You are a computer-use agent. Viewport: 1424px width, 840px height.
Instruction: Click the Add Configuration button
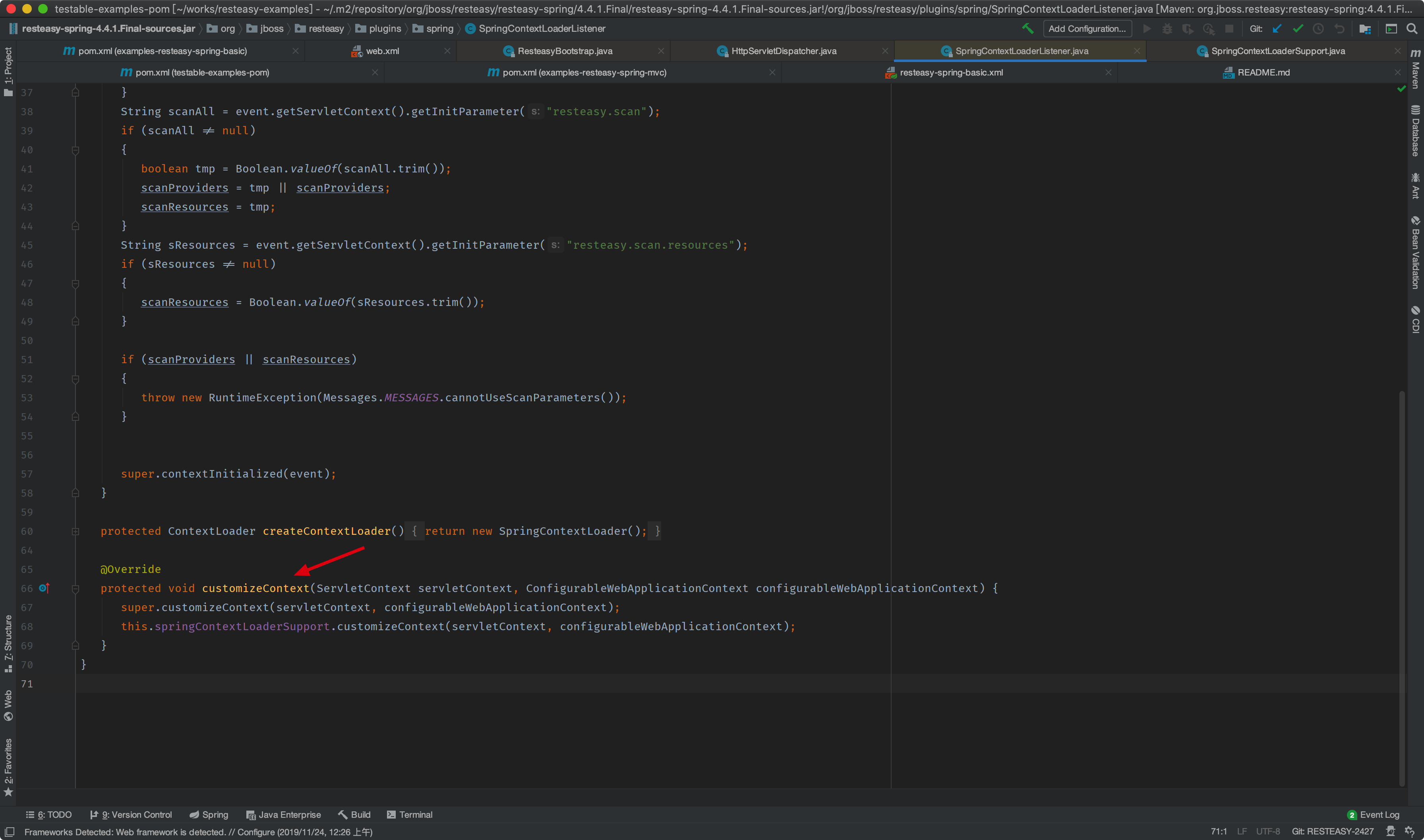pyautogui.click(x=1087, y=28)
